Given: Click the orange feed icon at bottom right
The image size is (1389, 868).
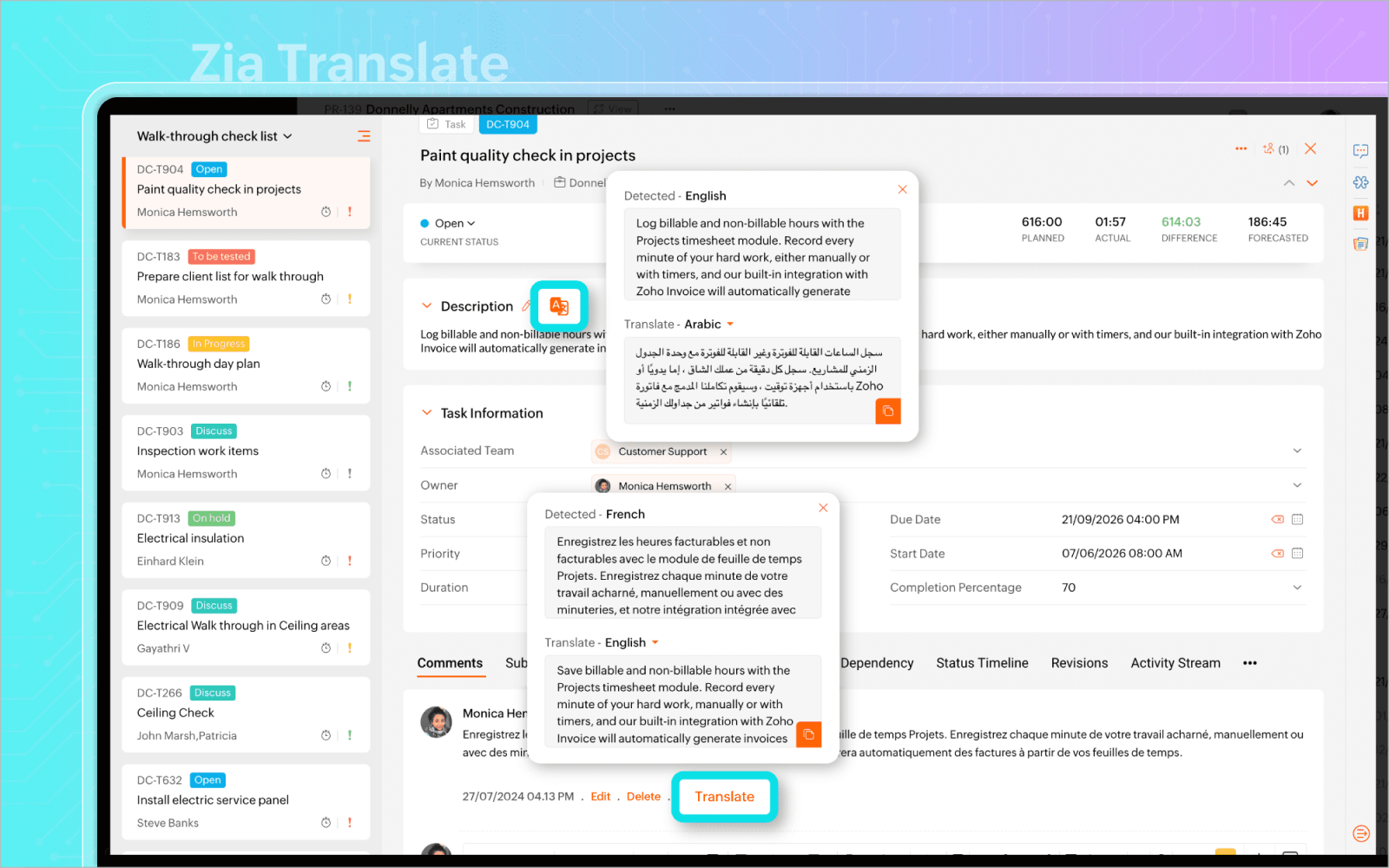Looking at the screenshot, I should (1361, 833).
